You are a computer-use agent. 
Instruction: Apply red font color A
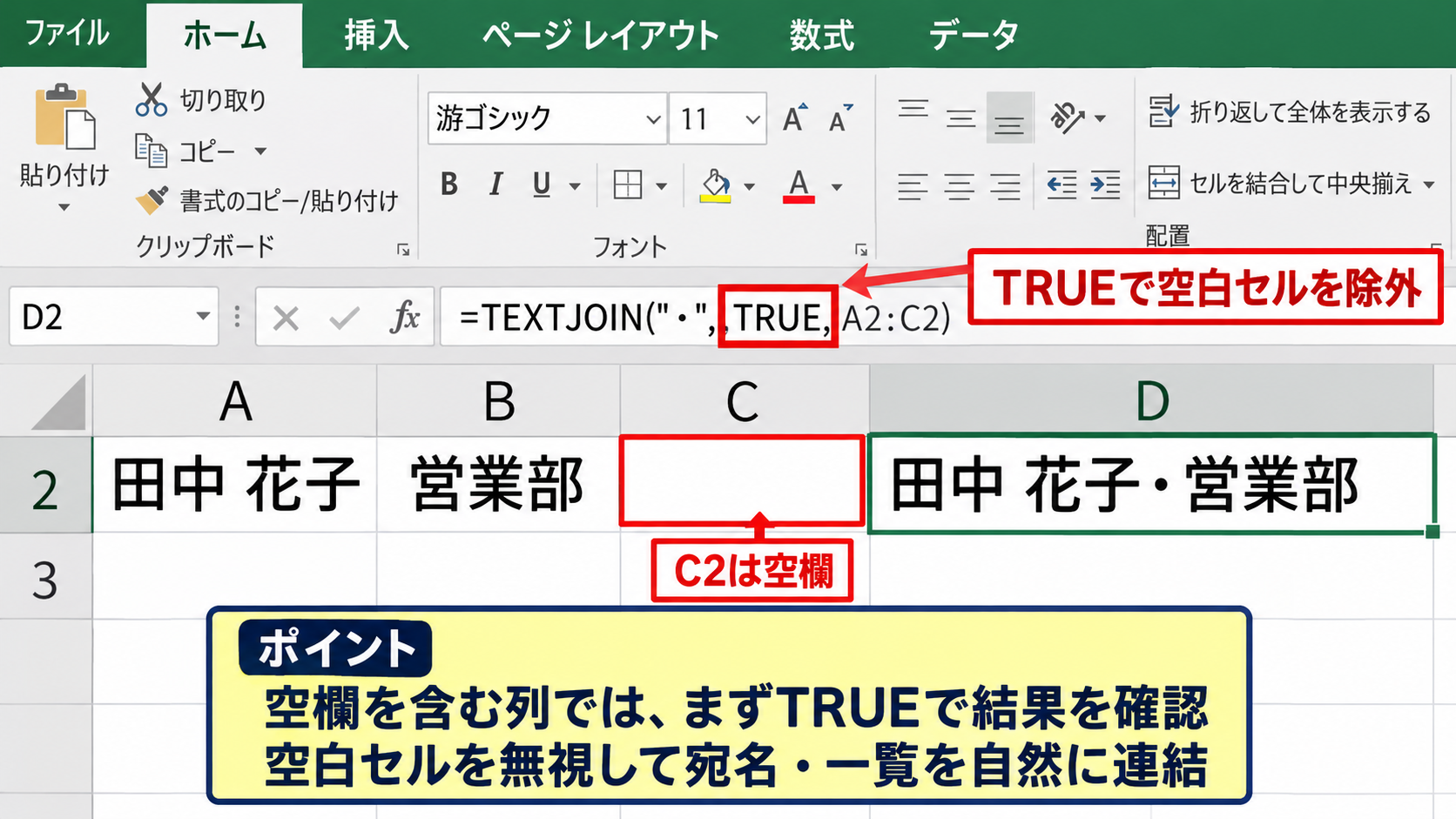[799, 185]
